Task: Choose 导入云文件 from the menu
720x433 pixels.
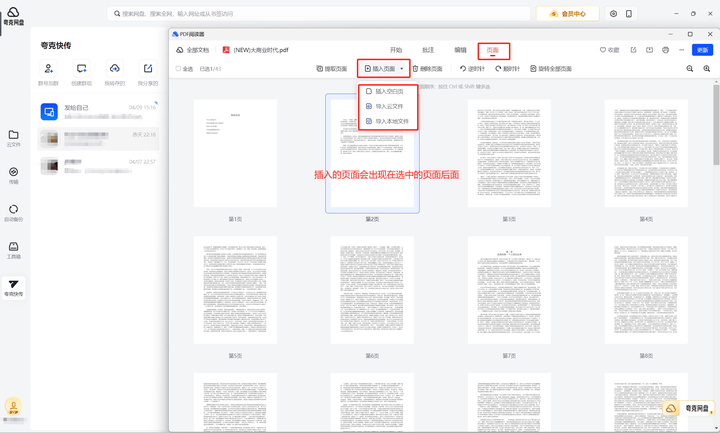Action: coord(388,106)
